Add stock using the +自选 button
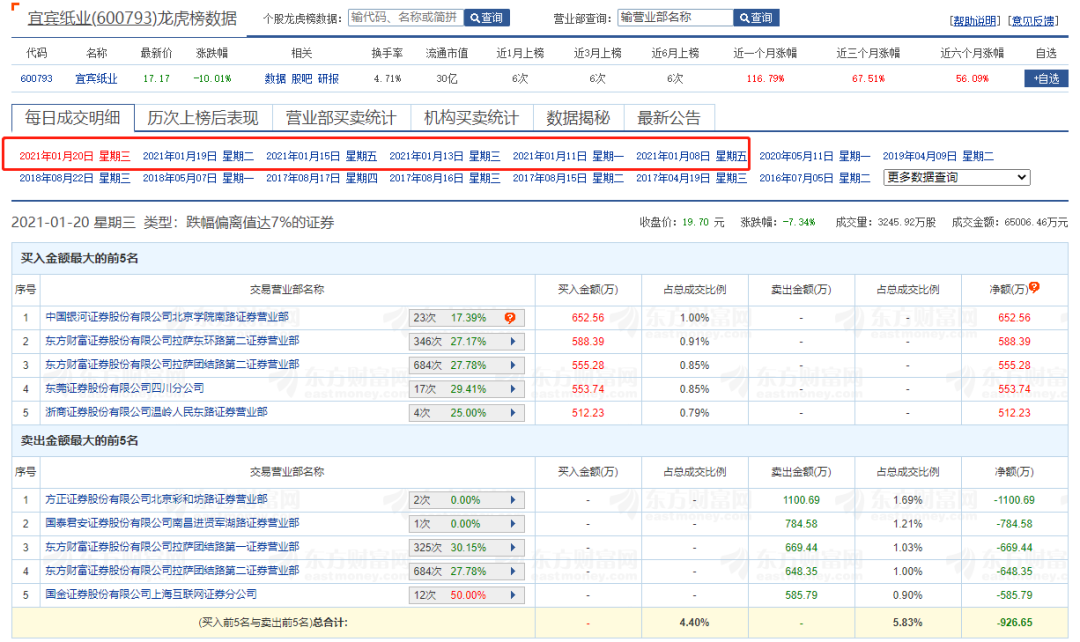1080x642 pixels. coord(1046,78)
